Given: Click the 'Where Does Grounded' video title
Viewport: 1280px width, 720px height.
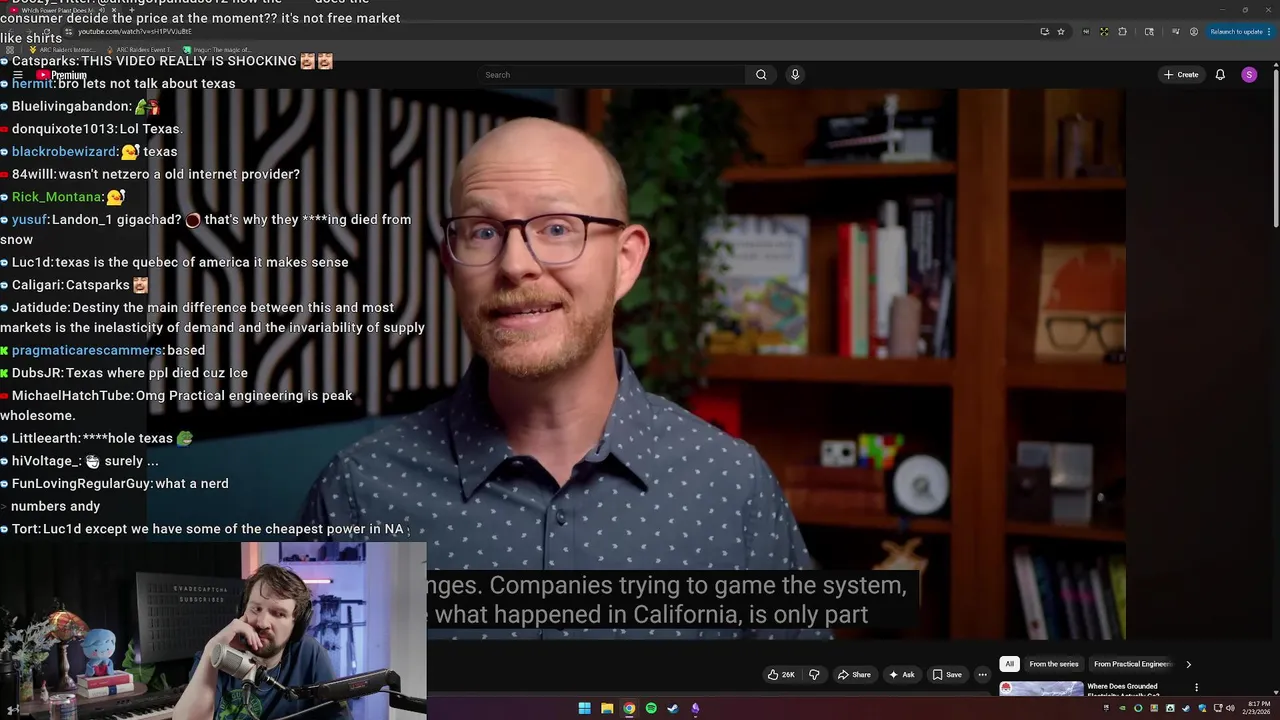Looking at the screenshot, I should (1122, 690).
